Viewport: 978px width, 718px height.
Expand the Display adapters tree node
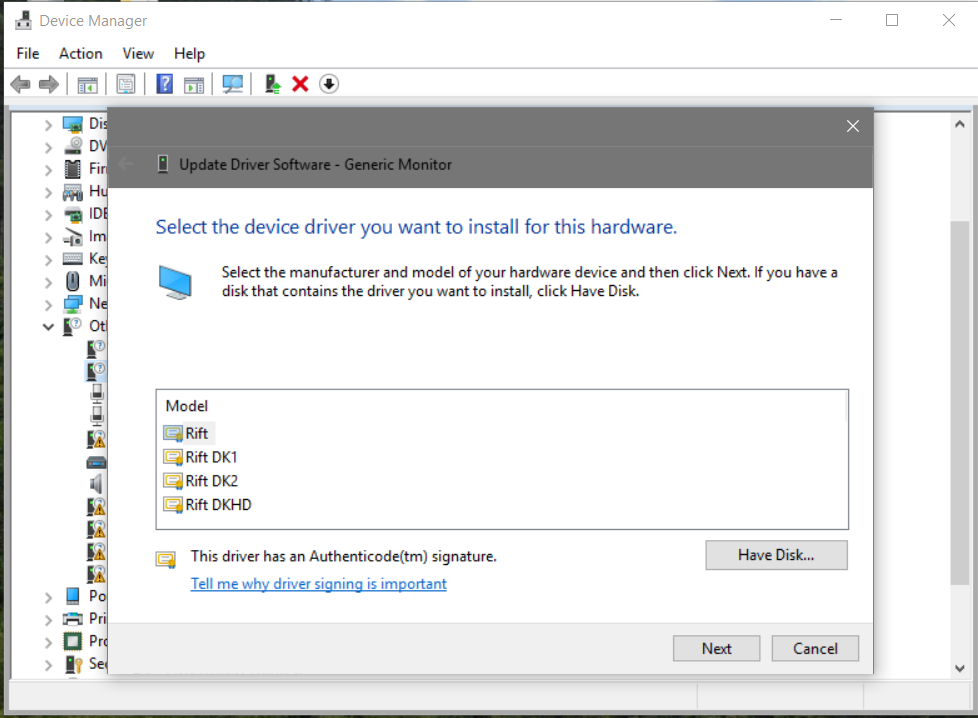coord(48,124)
